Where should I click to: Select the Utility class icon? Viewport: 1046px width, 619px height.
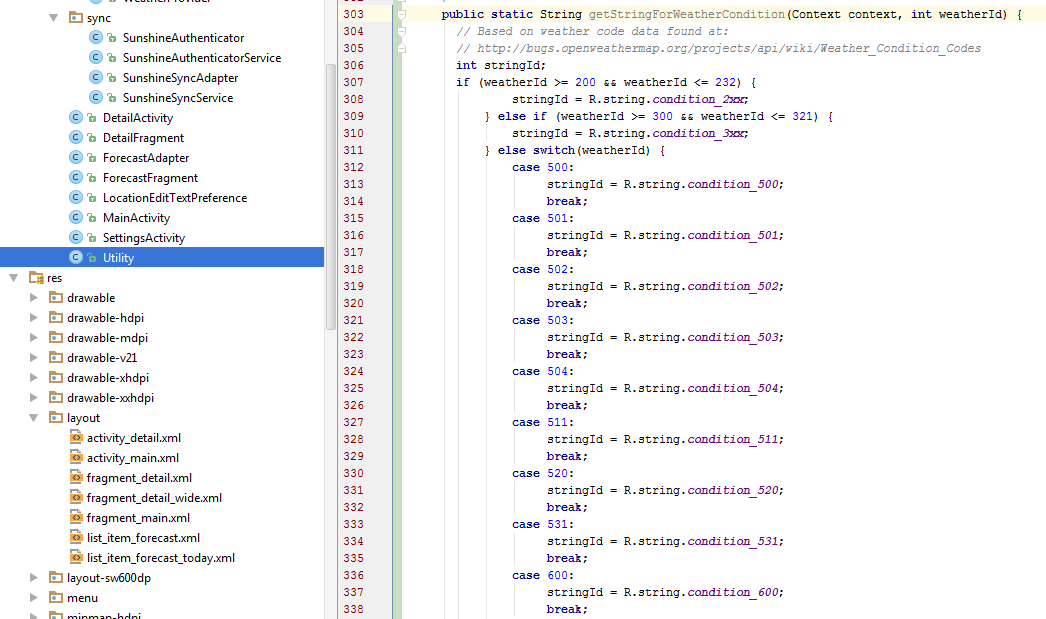tap(75, 257)
